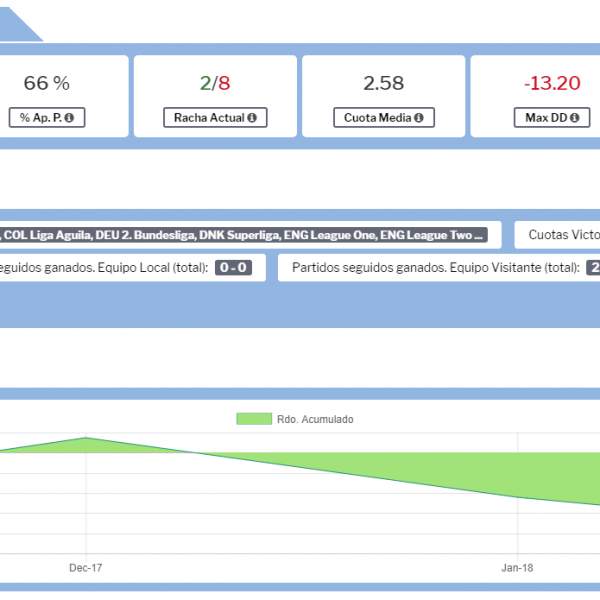Screen dimensions: 600x600
Task: Open the Cuota Media info icon tooltip
Action: [x=418, y=118]
